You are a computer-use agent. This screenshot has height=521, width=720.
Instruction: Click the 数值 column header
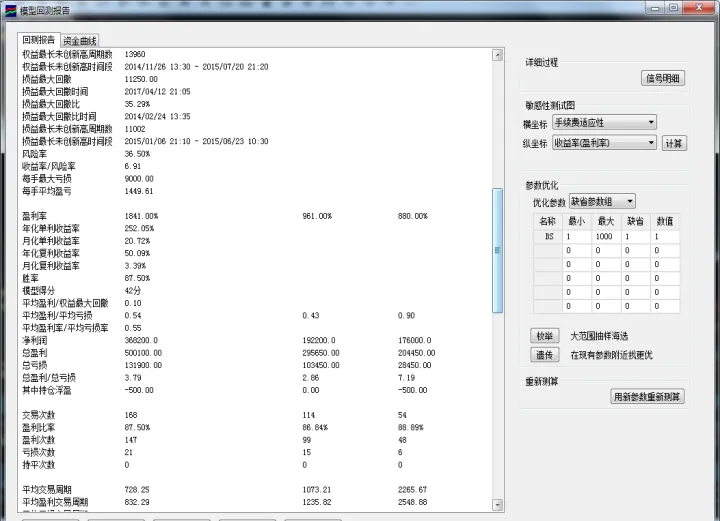pyautogui.click(x=664, y=221)
